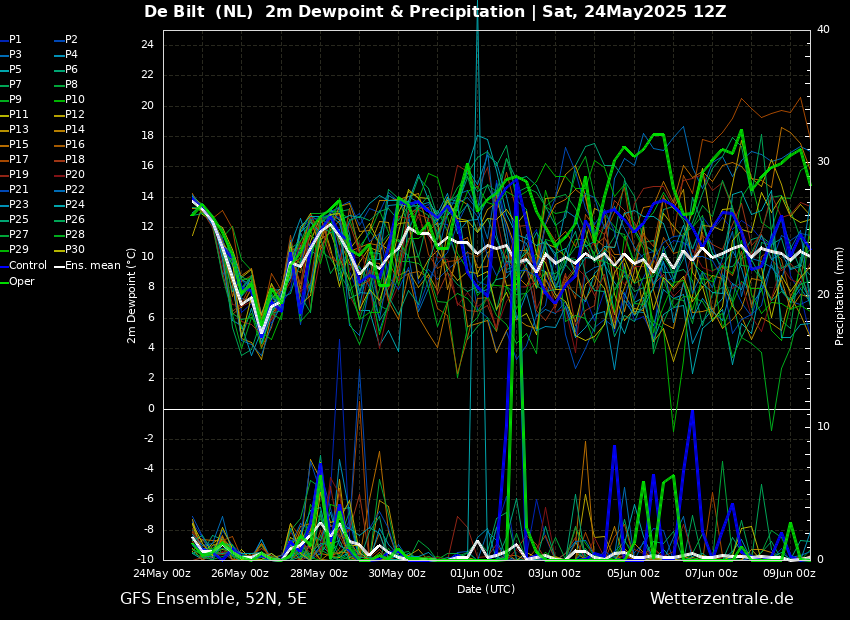Click the Control legend entry
The width and height of the screenshot is (850, 620).
(x=27, y=266)
